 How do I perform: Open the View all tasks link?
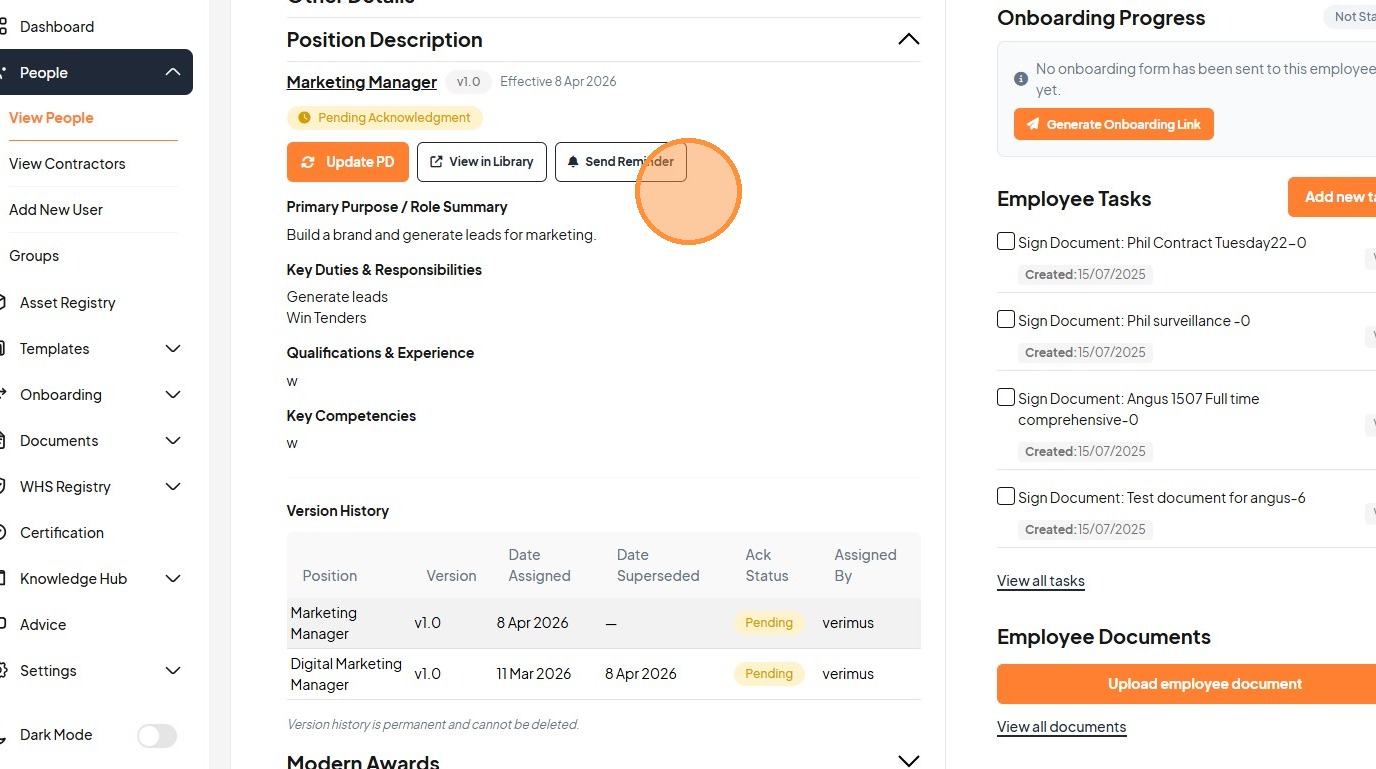1040,581
